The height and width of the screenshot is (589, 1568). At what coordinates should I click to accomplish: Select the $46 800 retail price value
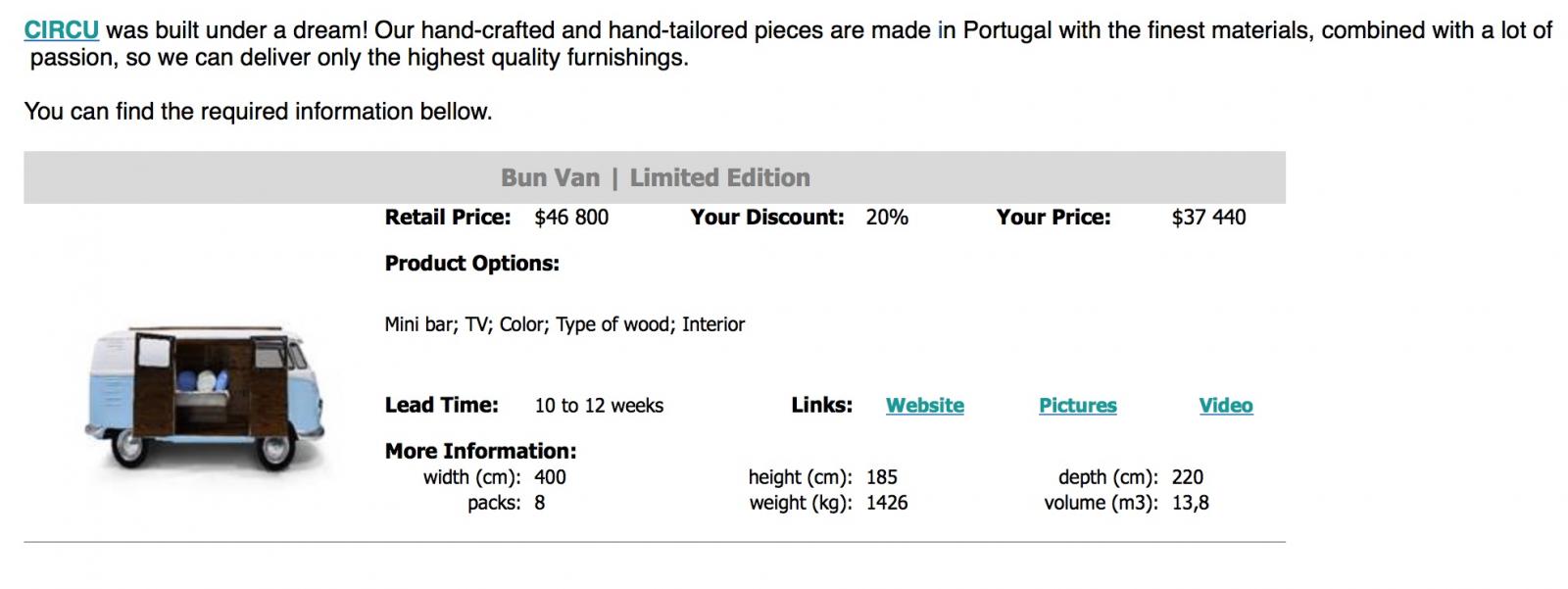pos(571,218)
